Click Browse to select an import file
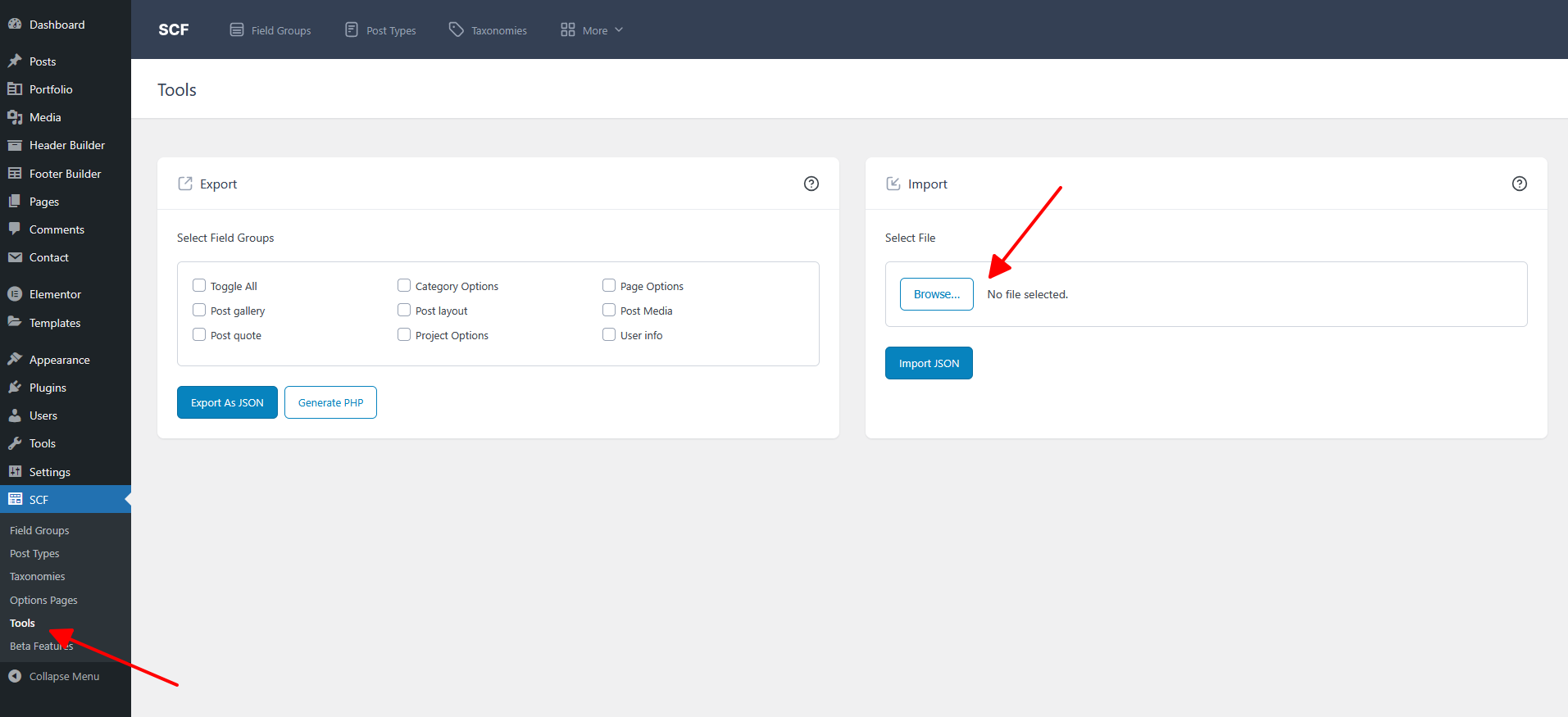The width and height of the screenshot is (1568, 717). 936,294
